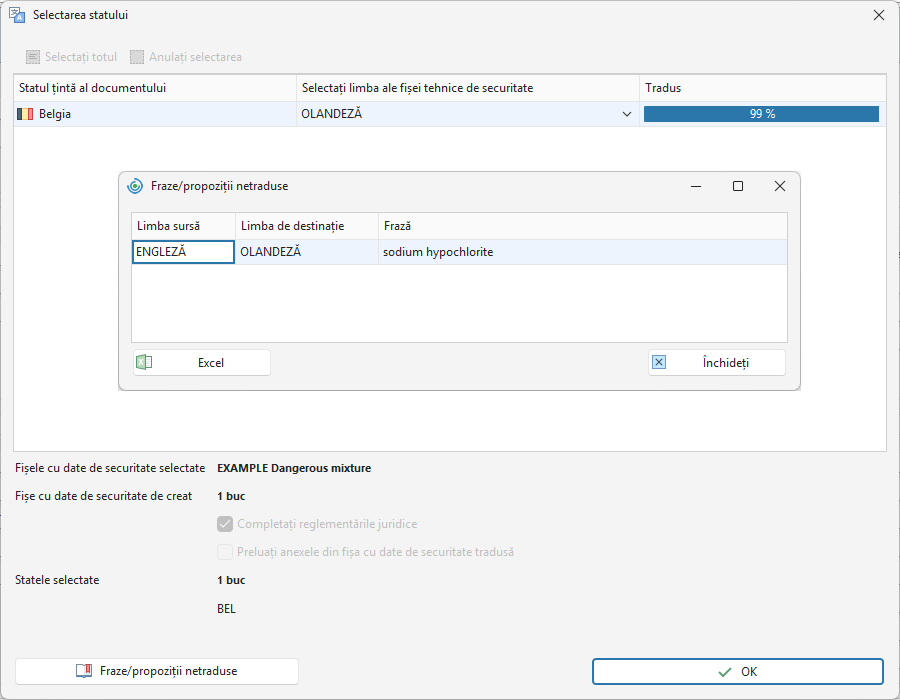Close the Fraze/propoziții netraduse dialog

[x=779, y=186]
